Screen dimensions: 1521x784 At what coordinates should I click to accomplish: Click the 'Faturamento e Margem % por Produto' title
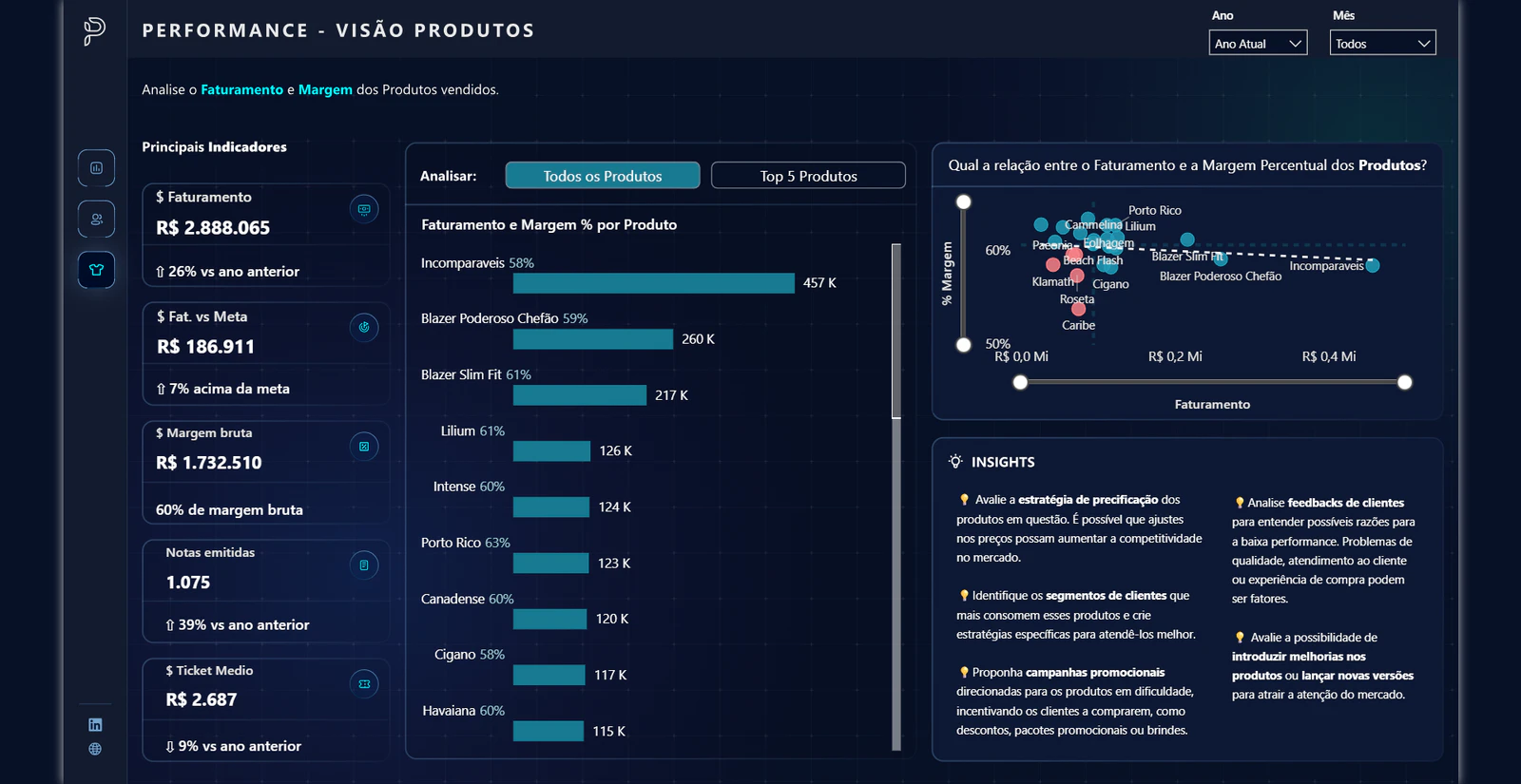549,225
